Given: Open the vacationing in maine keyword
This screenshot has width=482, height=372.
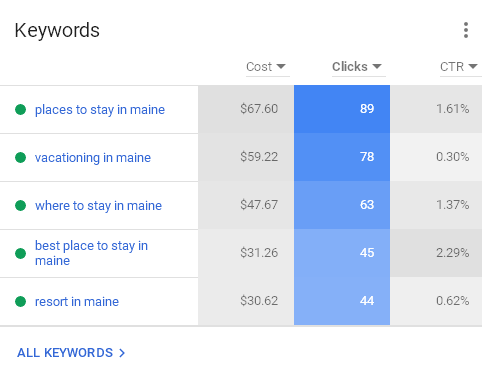Looking at the screenshot, I should pos(93,158).
